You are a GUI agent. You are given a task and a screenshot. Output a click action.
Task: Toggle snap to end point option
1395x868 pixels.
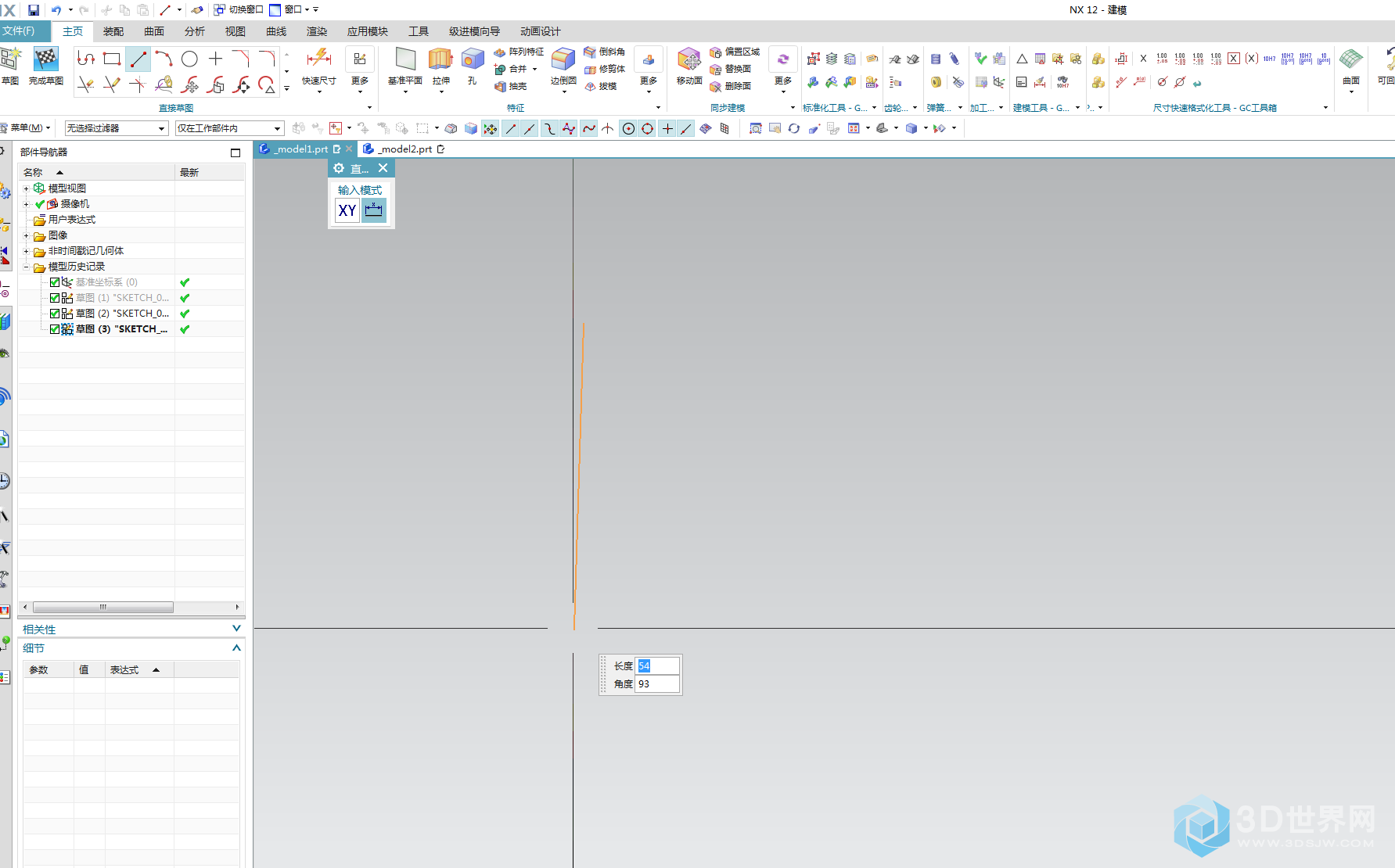point(510,128)
